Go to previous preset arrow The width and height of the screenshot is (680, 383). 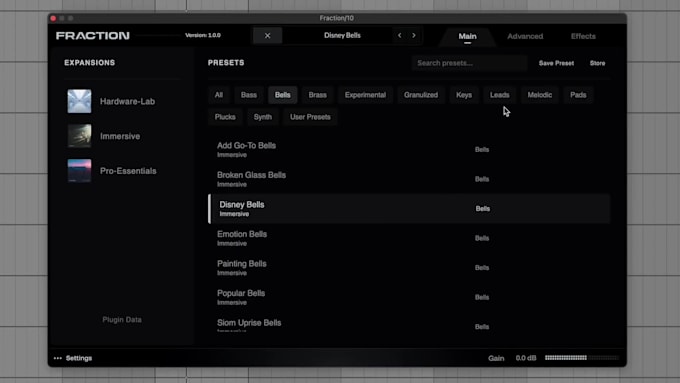point(399,36)
